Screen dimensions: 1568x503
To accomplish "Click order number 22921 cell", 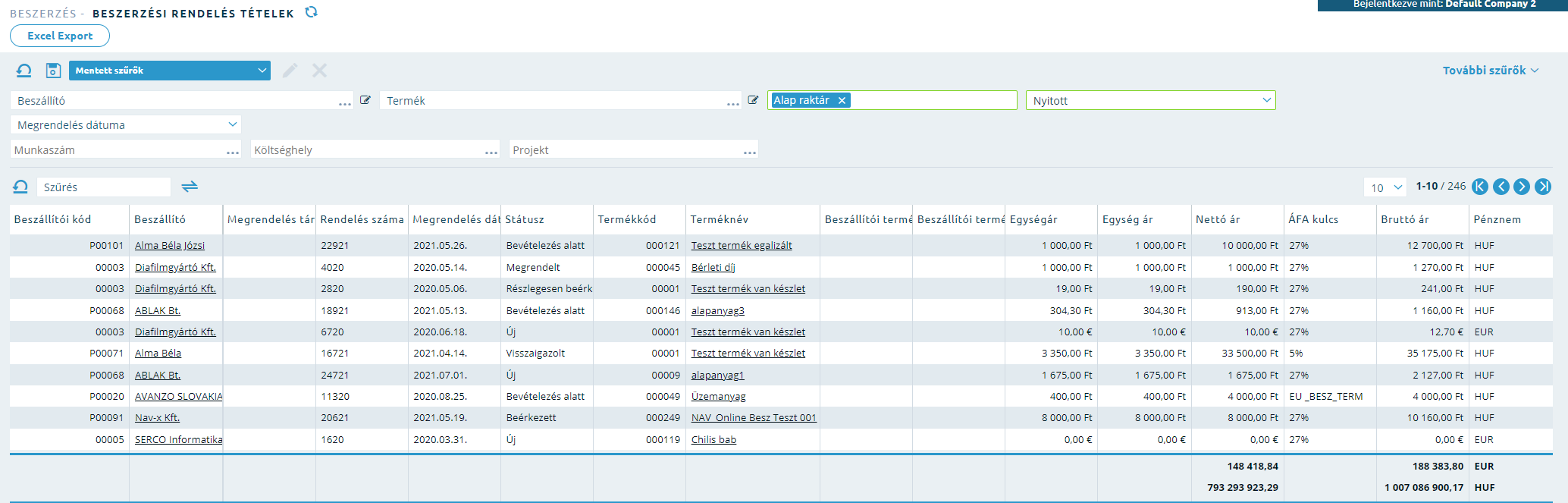I will [x=362, y=245].
